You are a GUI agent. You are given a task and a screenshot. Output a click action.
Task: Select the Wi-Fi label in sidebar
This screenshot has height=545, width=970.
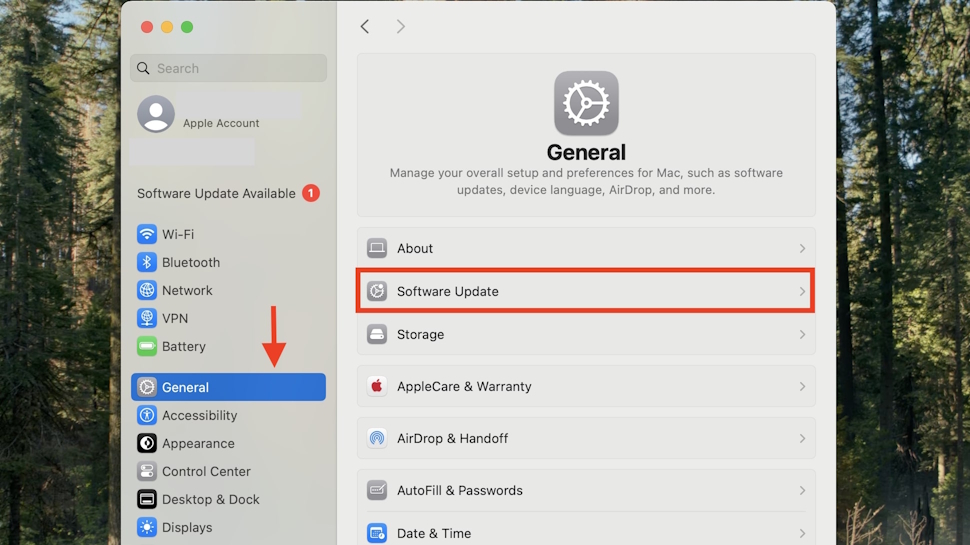tap(178, 234)
